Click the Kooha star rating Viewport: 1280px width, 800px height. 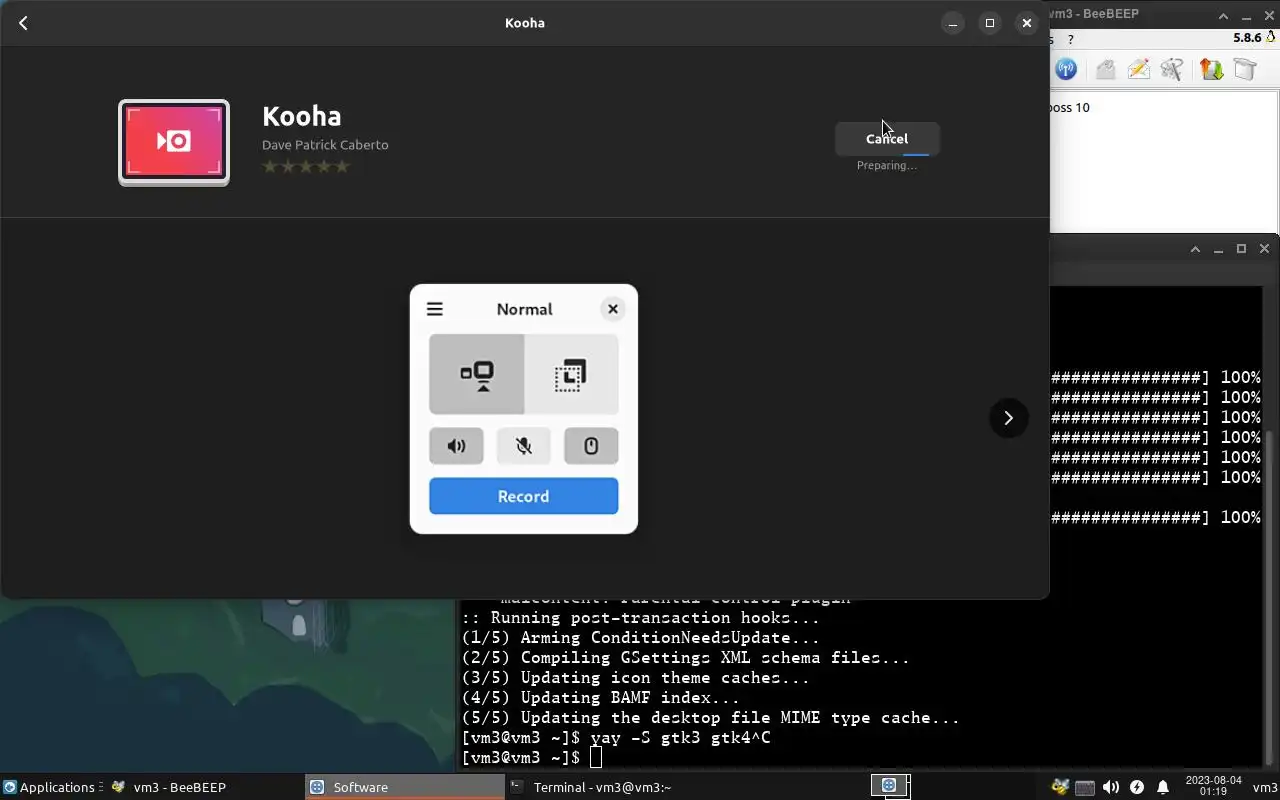pos(306,166)
